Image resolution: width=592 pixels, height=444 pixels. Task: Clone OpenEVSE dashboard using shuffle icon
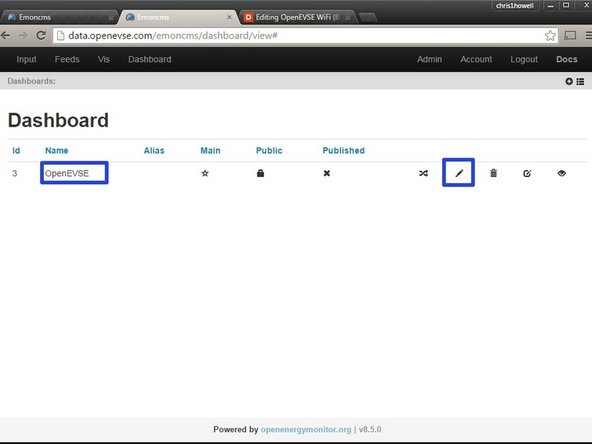(x=423, y=173)
